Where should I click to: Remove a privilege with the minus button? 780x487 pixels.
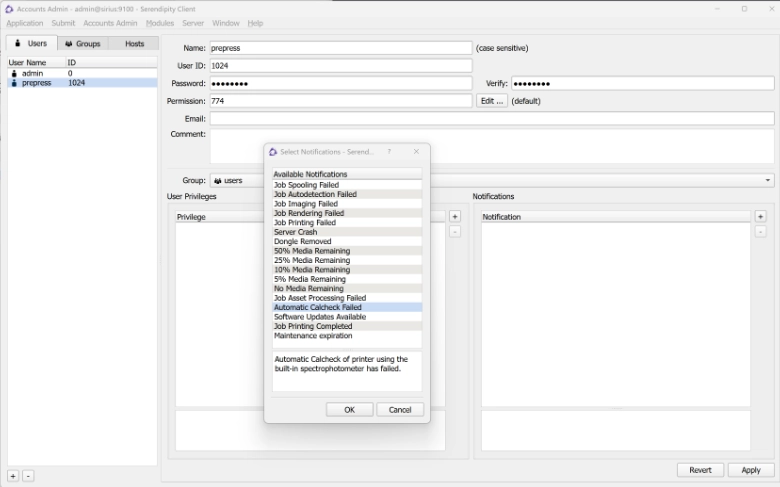coord(455,231)
